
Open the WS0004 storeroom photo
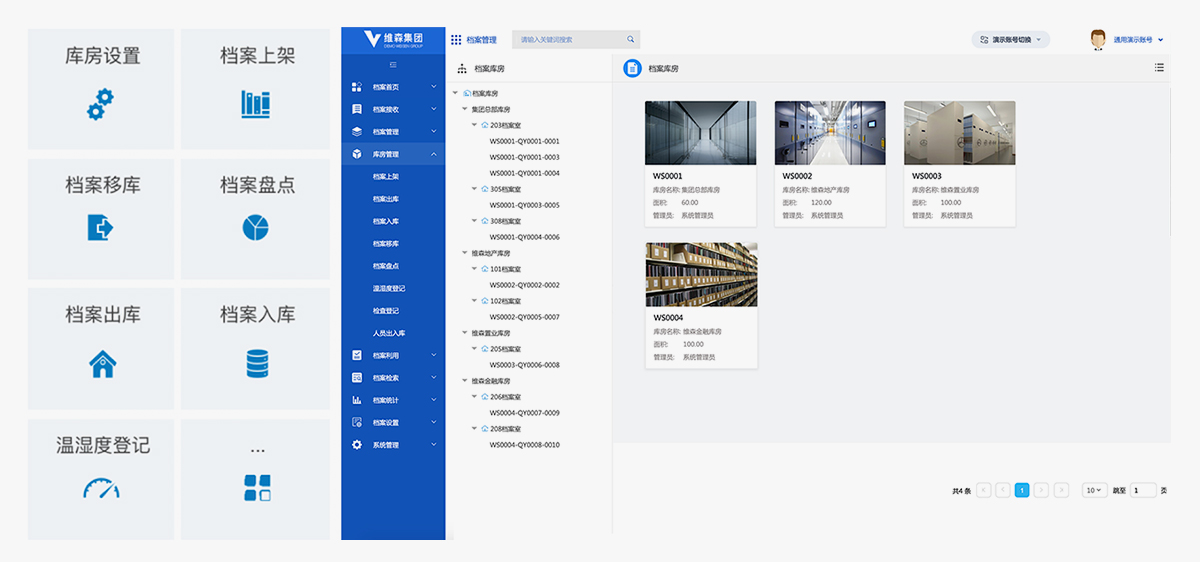pyautogui.click(x=701, y=274)
